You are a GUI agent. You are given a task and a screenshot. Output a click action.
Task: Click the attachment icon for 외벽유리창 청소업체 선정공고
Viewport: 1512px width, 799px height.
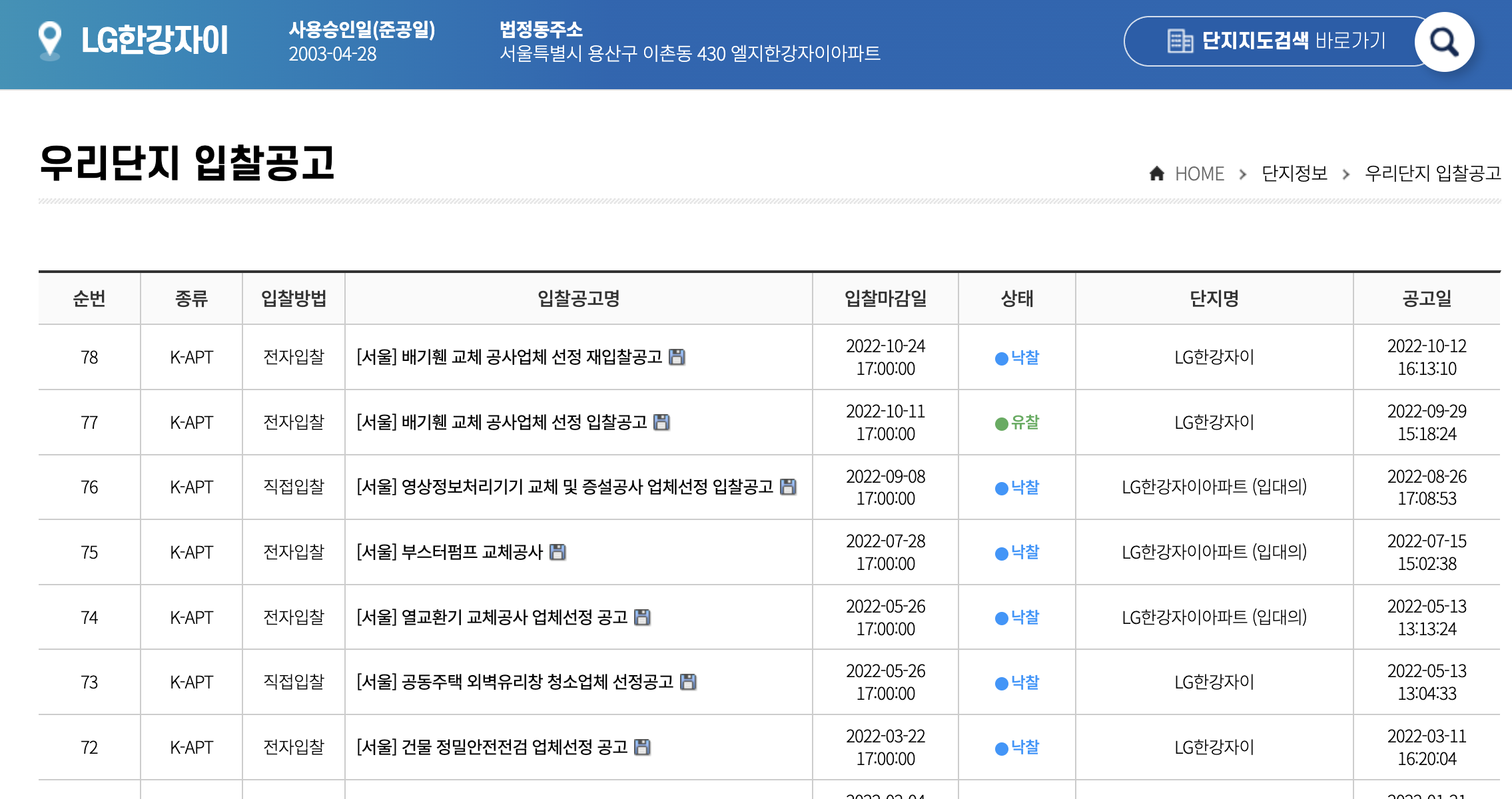[688, 682]
